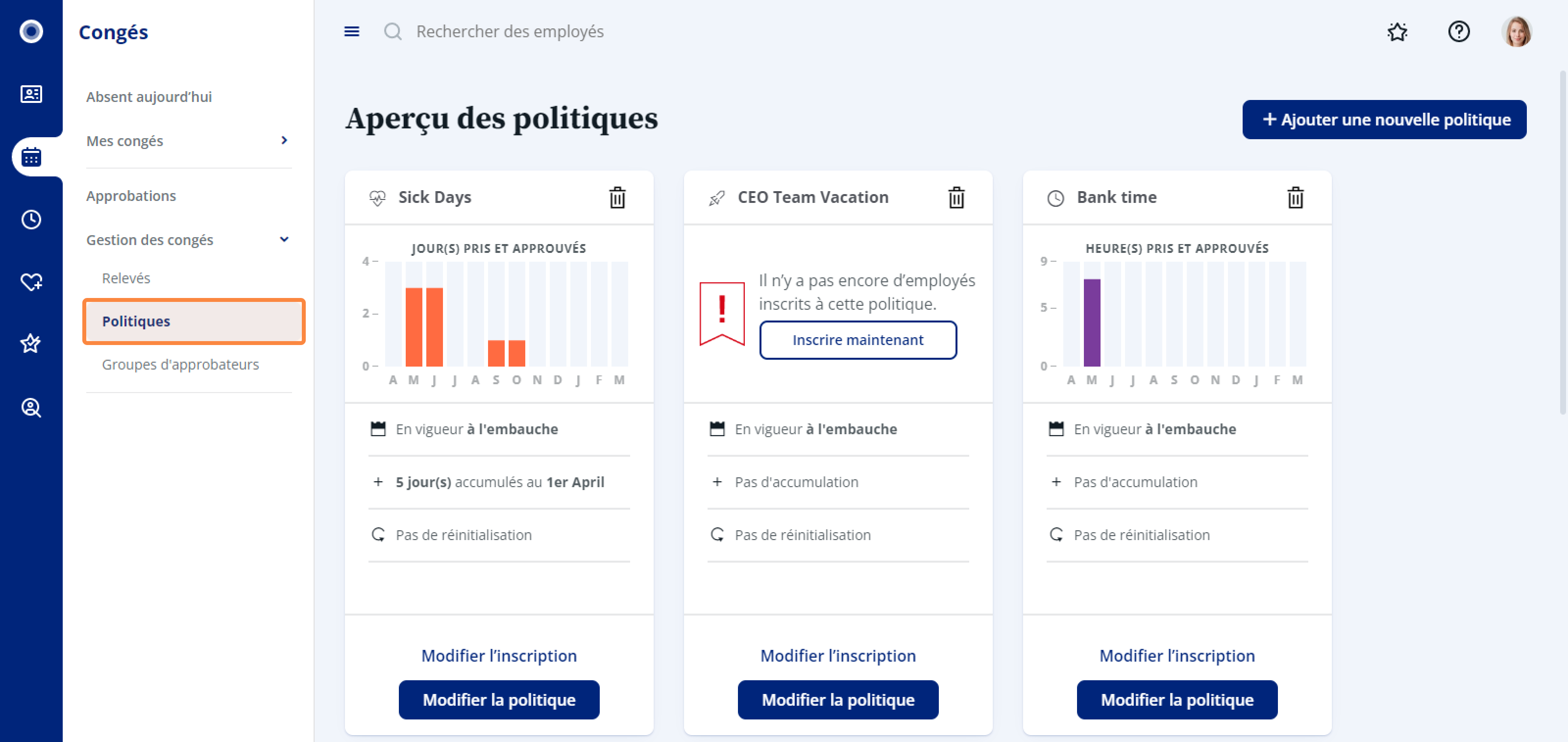Click the purple May bar in Bank time chart
Screen dimensions: 1568x742
coord(1092,322)
